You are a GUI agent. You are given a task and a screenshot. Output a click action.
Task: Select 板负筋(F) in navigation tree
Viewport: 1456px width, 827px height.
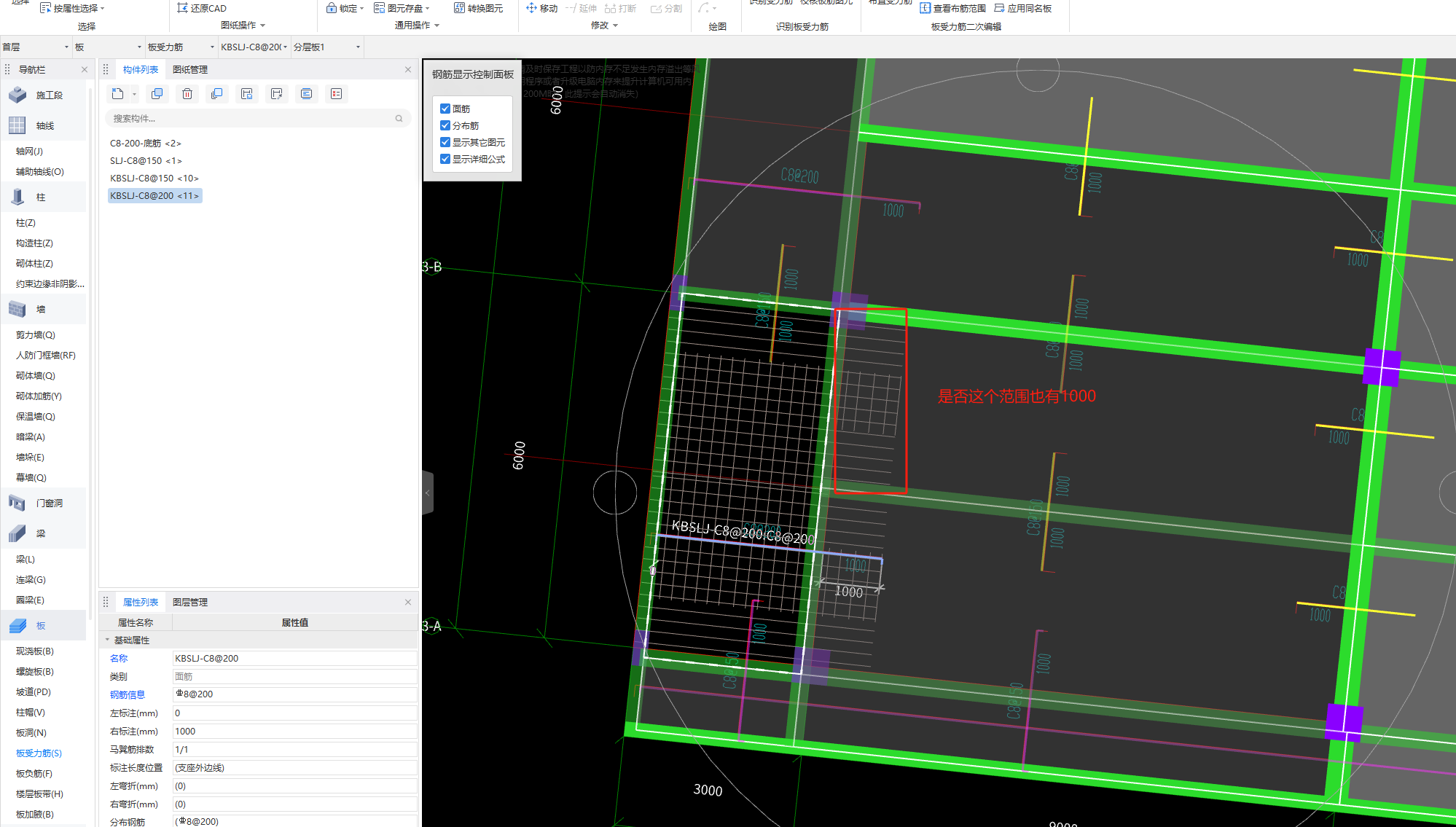tap(34, 773)
